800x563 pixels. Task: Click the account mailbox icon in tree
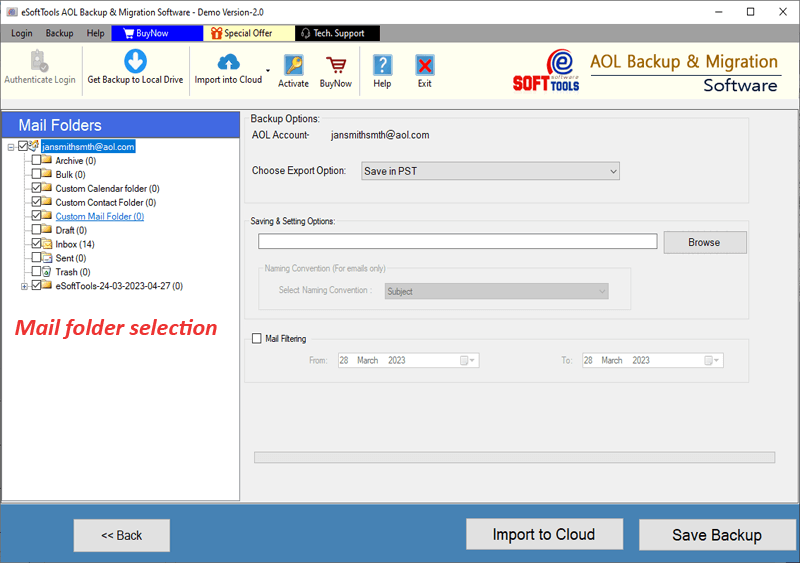click(x=34, y=146)
